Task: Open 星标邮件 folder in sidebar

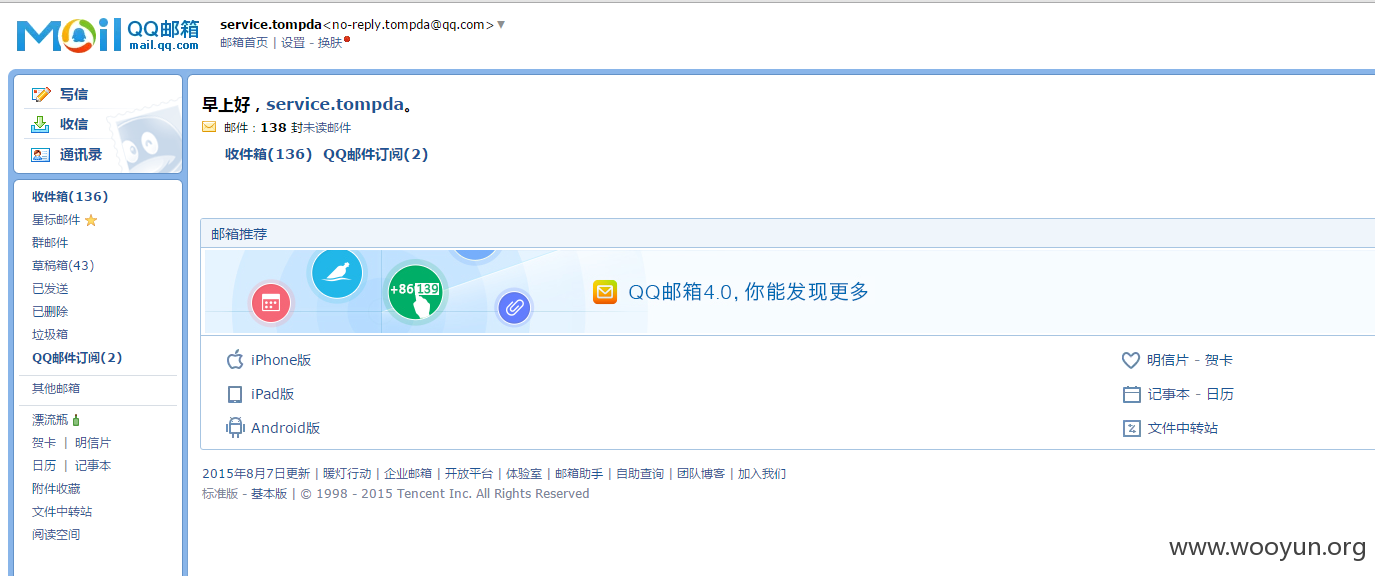Action: [56, 220]
